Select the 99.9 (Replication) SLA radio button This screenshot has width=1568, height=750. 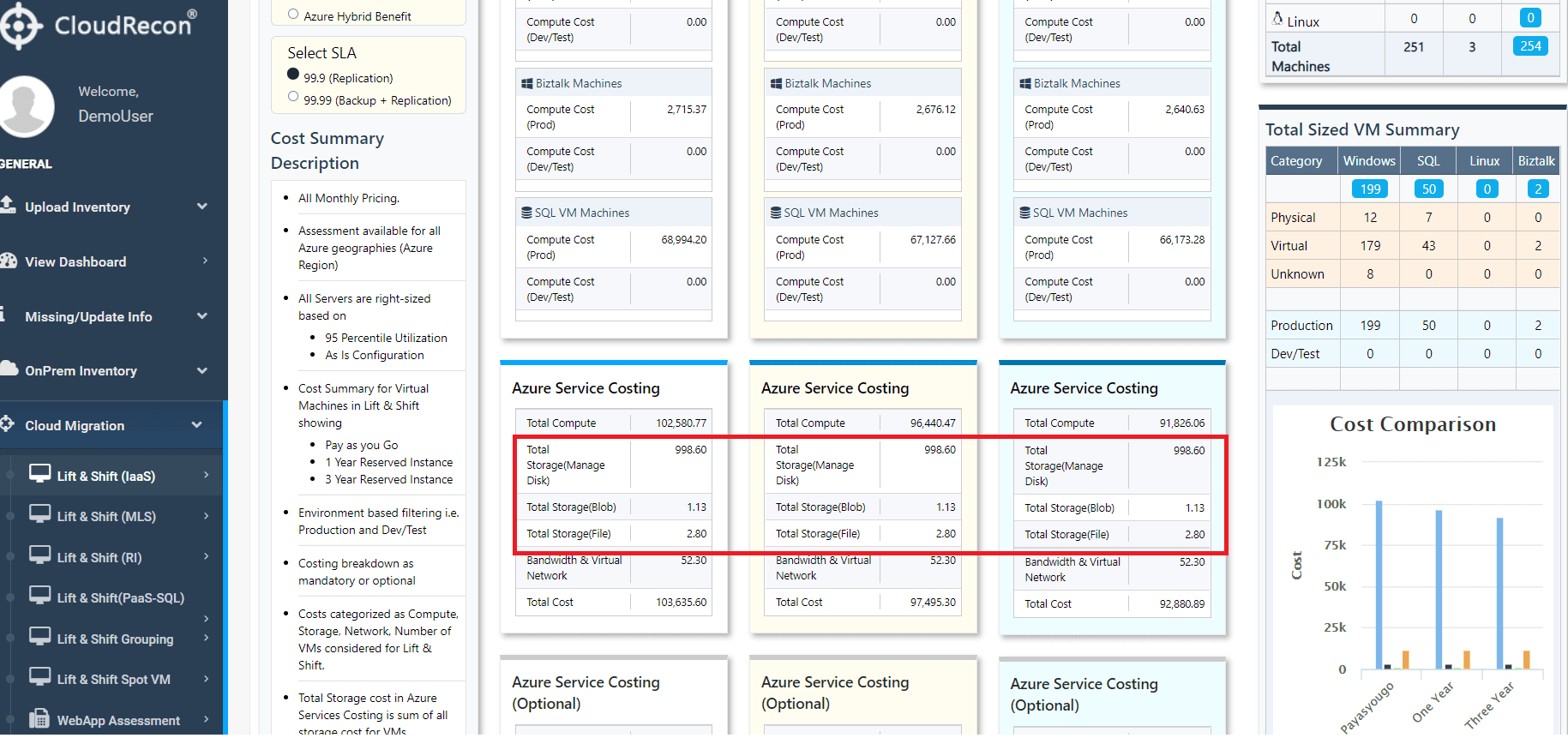293,75
